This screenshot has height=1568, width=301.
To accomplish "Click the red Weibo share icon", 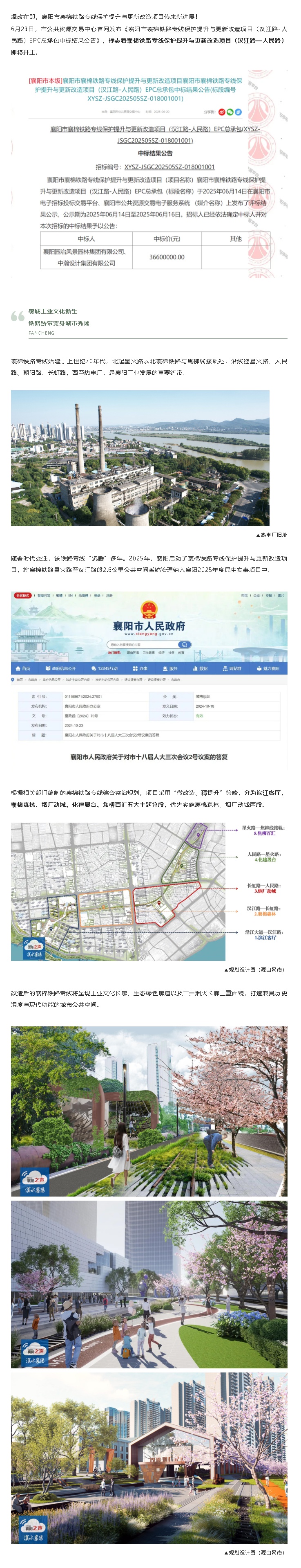I will click(222, 112).
